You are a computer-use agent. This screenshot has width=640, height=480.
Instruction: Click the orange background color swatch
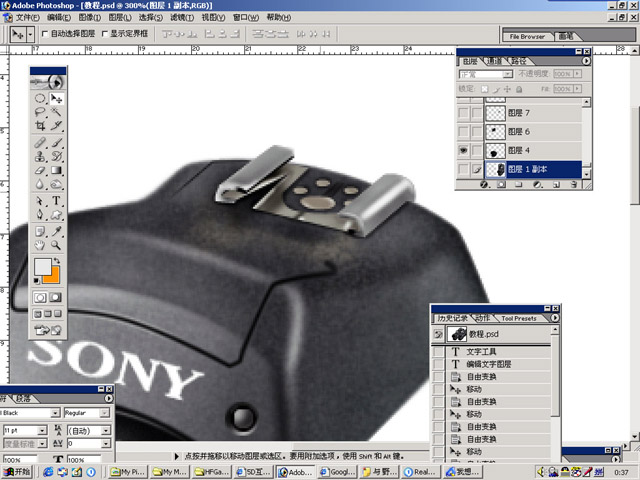pyautogui.click(x=53, y=277)
